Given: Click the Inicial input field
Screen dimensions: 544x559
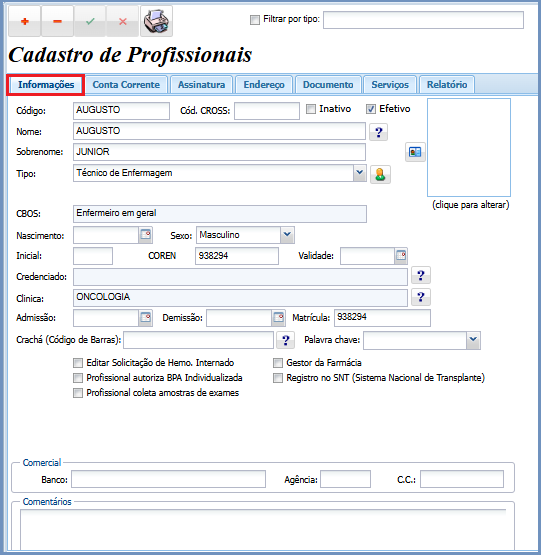Looking at the screenshot, I should click(x=93, y=257).
